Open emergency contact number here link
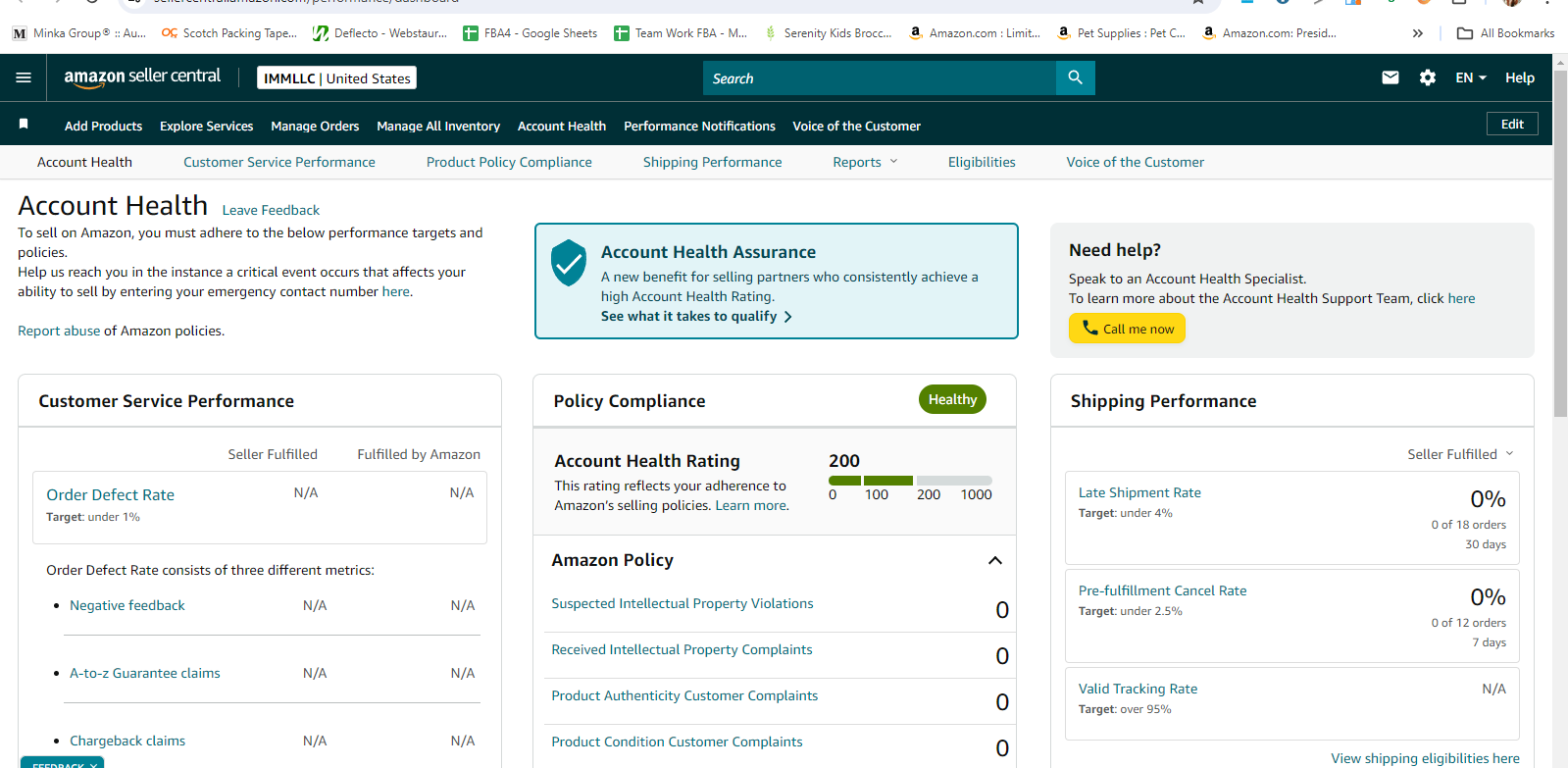The height and width of the screenshot is (768, 1568). pos(395,291)
